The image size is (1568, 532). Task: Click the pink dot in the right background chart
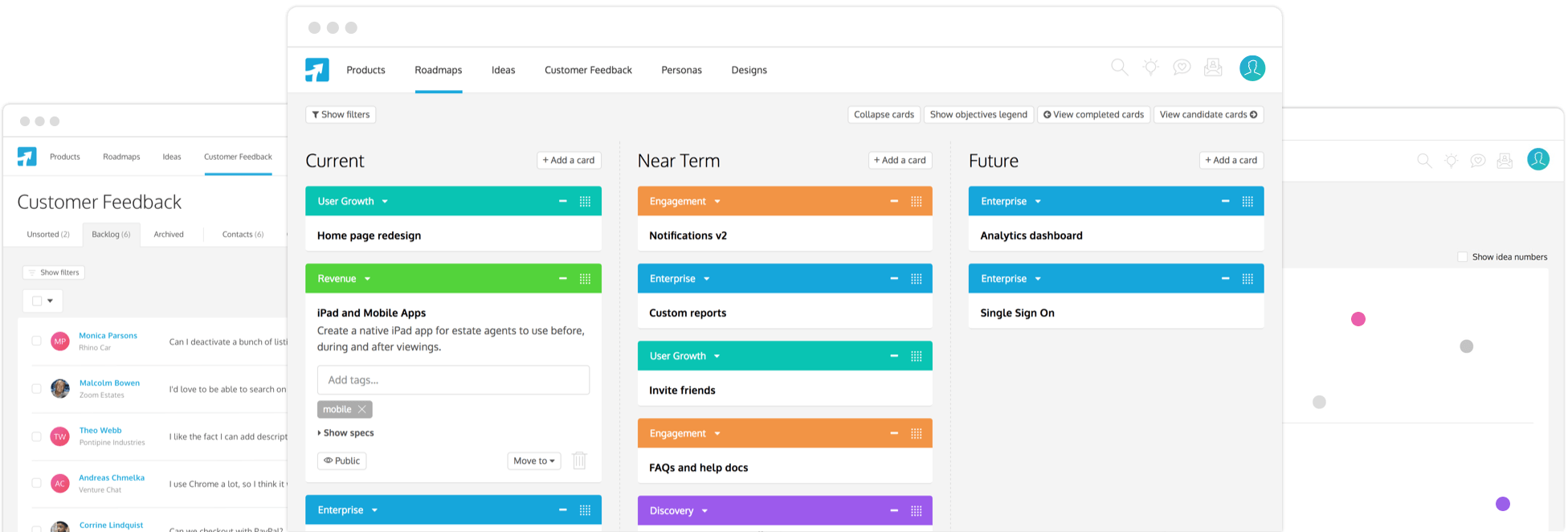[x=1358, y=319]
